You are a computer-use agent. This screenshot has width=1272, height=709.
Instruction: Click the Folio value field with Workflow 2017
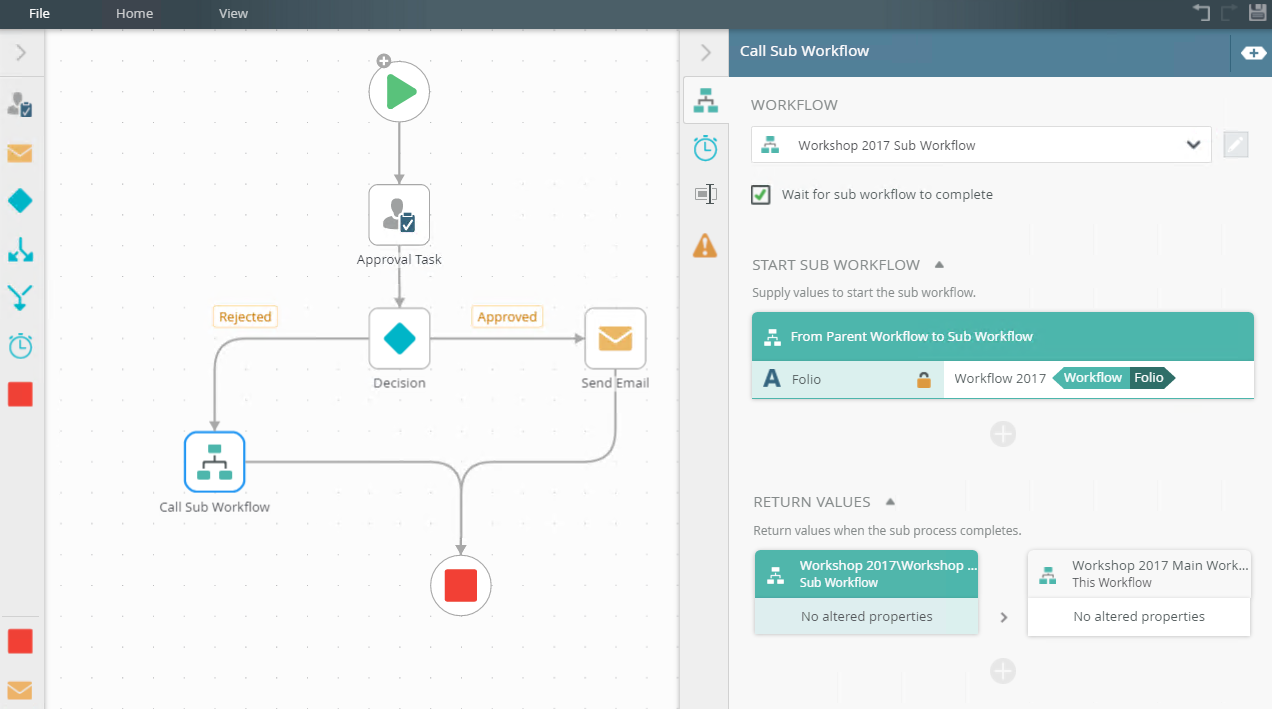click(x=1099, y=379)
